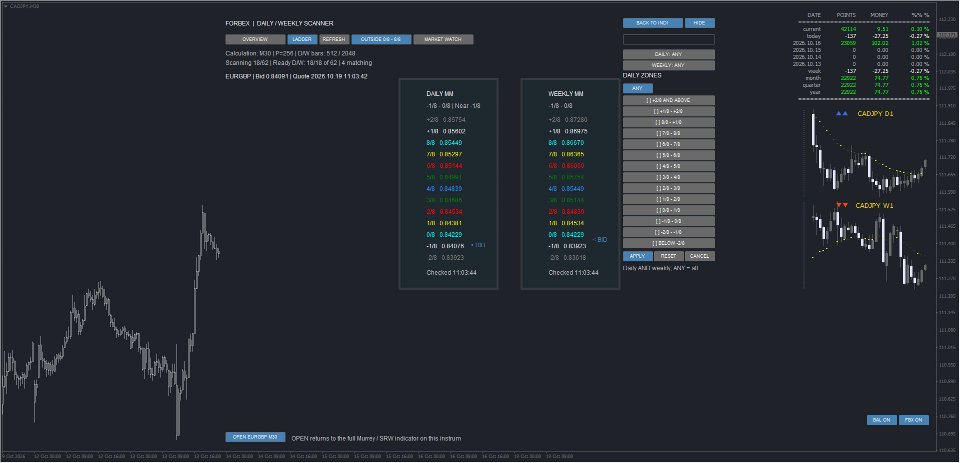
Task: Click the RESET button
Action: [x=669, y=256]
